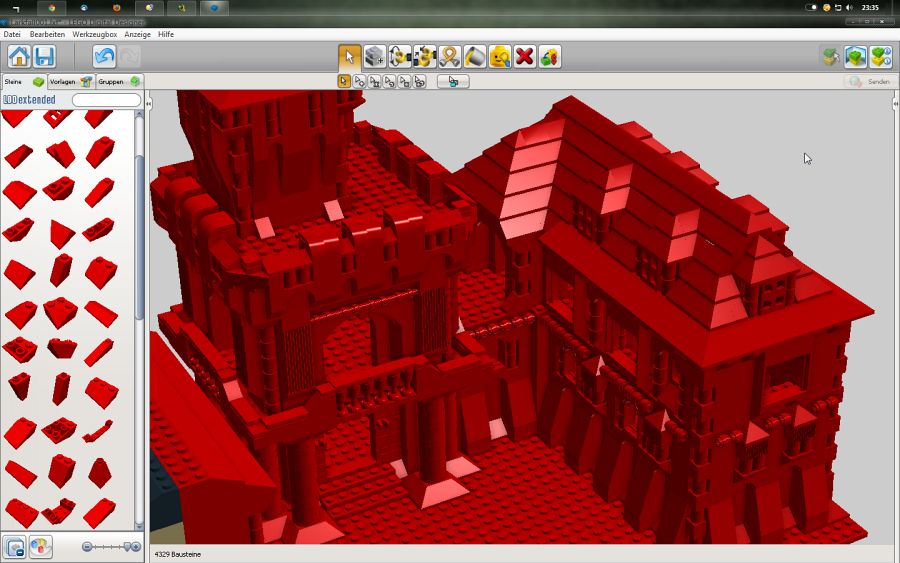
Task: Collapse all brick groups in the palette
Action: pos(14,547)
